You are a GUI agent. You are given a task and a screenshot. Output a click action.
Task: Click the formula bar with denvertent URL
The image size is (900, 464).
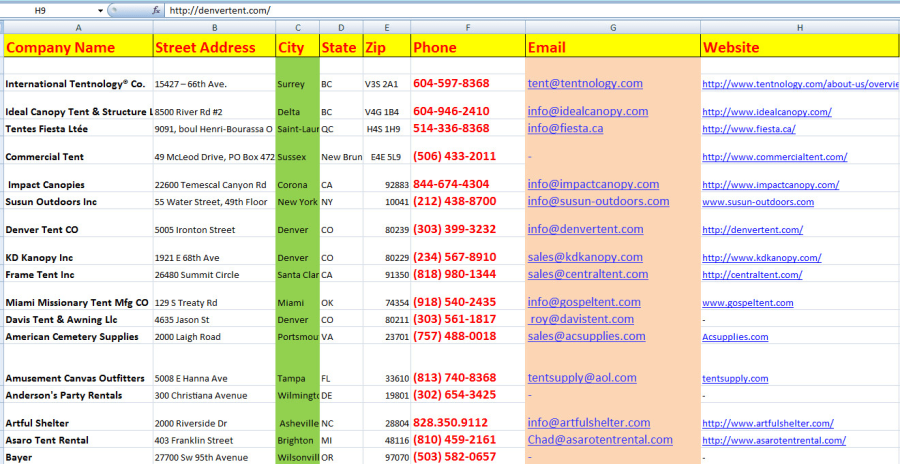coord(532,10)
